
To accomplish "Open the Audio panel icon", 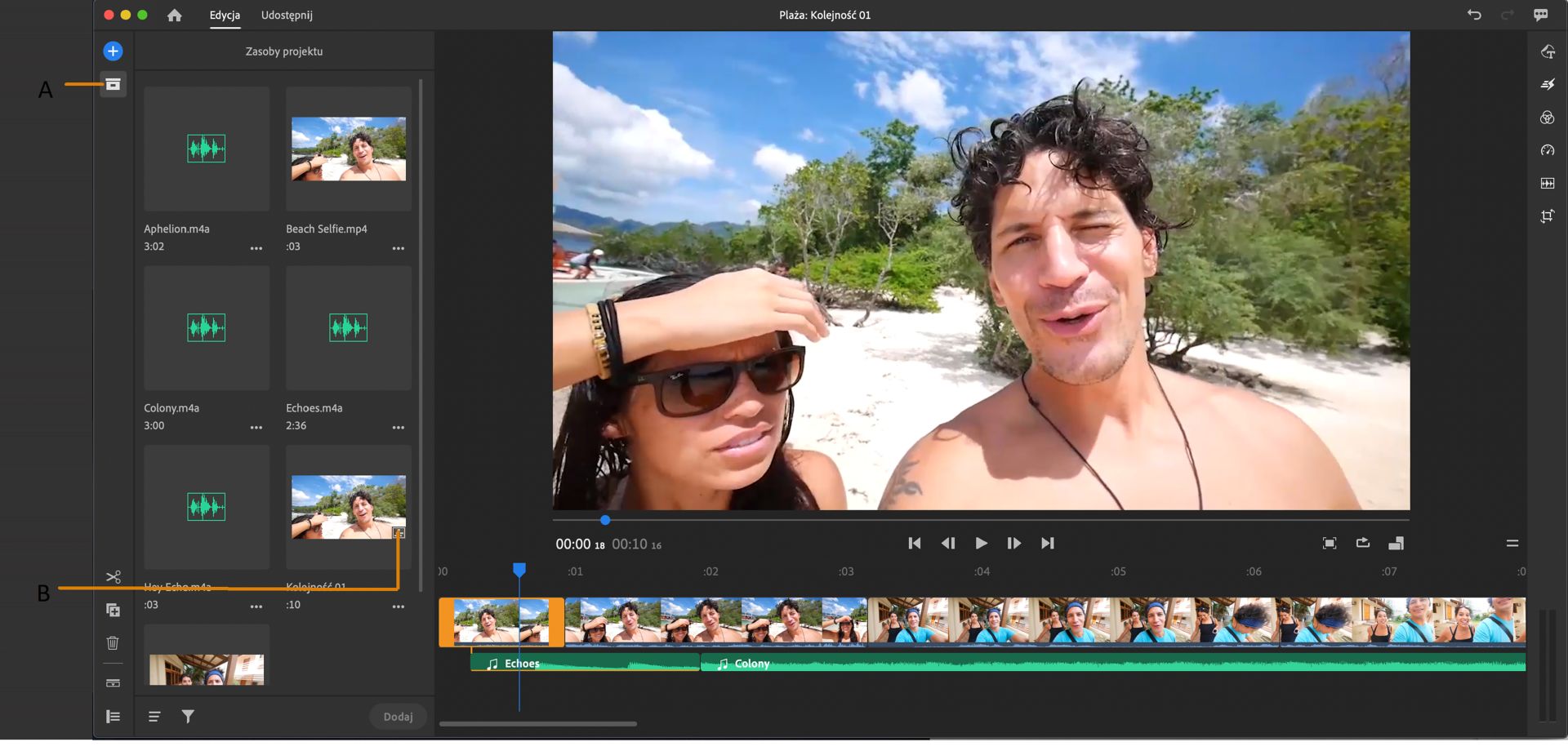I will tap(1548, 184).
